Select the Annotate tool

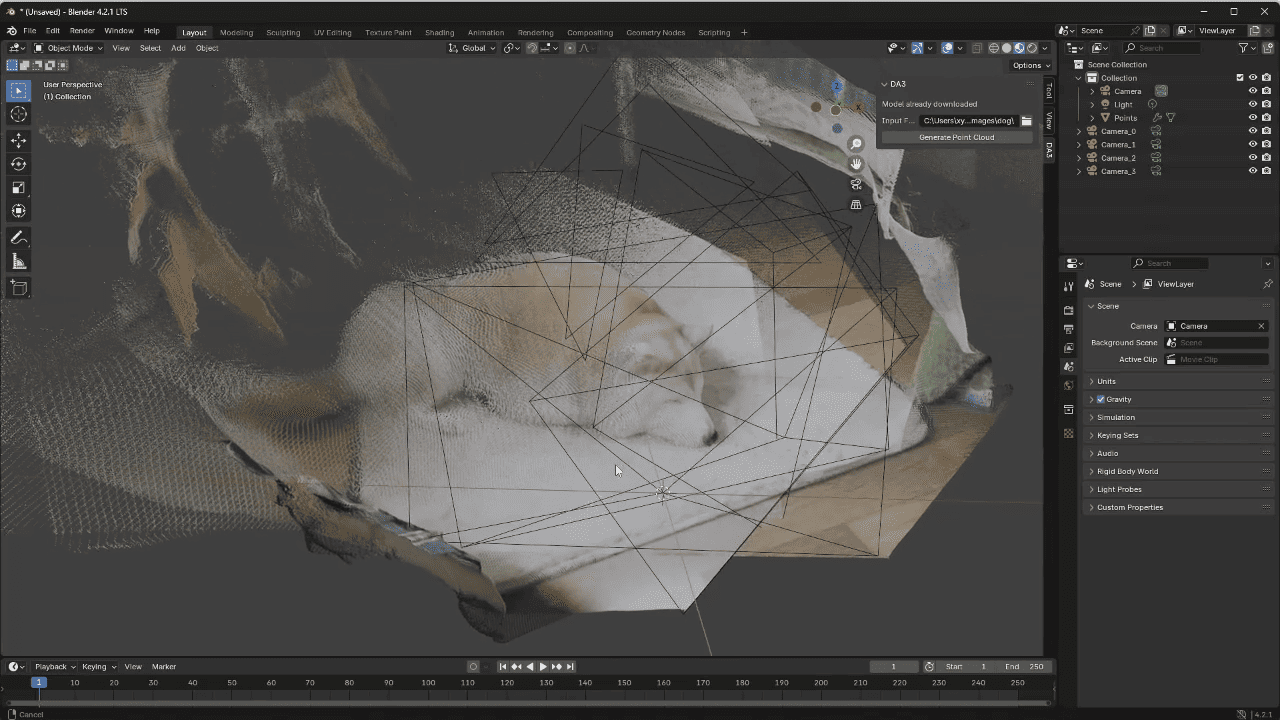(18, 238)
